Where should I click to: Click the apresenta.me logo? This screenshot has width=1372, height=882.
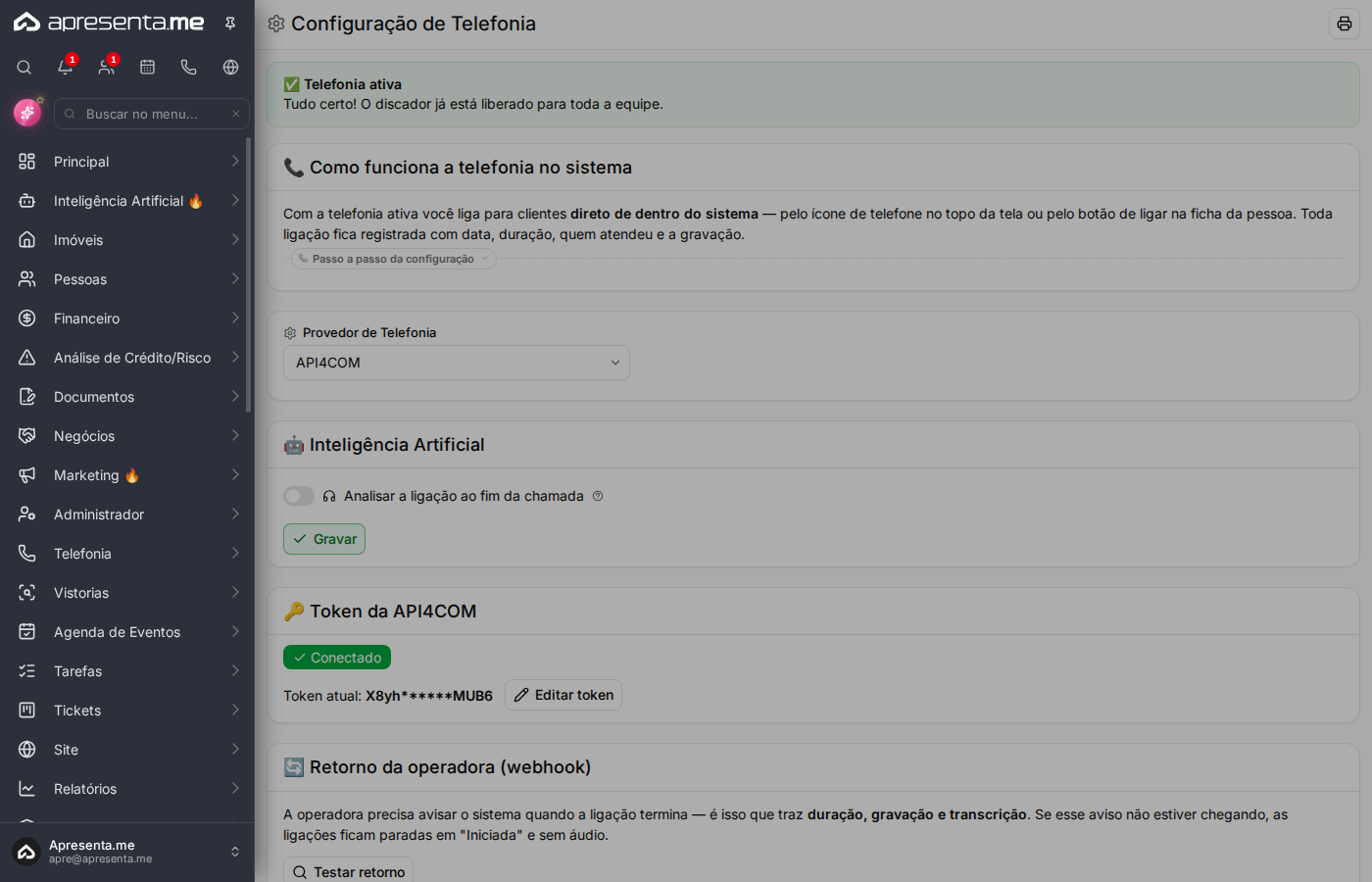[x=109, y=22]
